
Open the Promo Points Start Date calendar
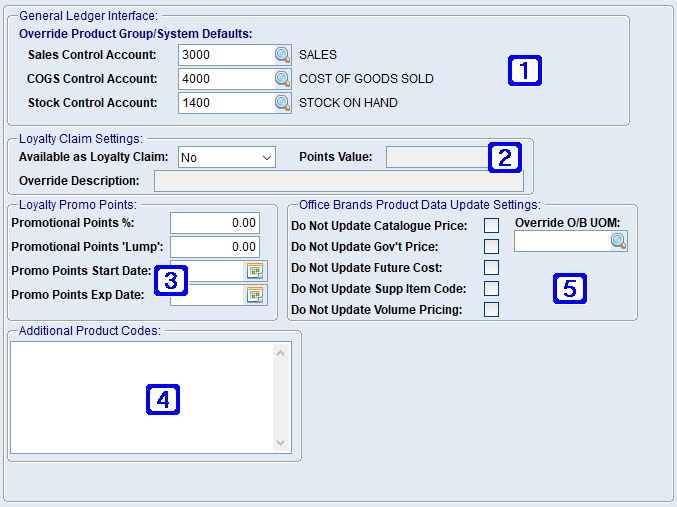[x=254, y=271]
